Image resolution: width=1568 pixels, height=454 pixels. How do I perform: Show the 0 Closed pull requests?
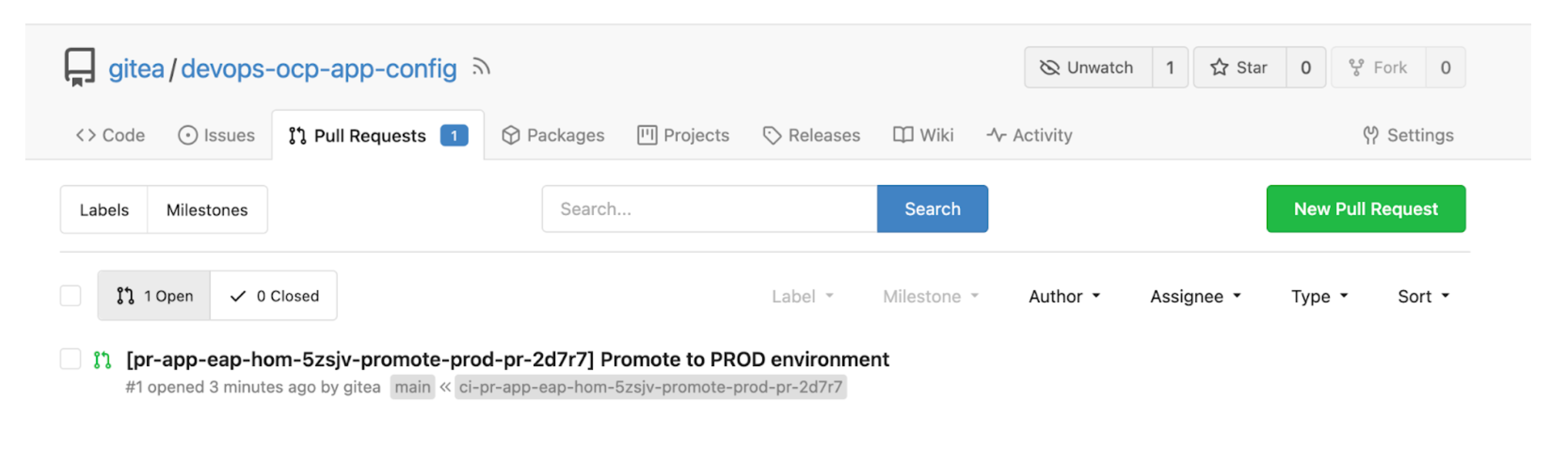274,296
